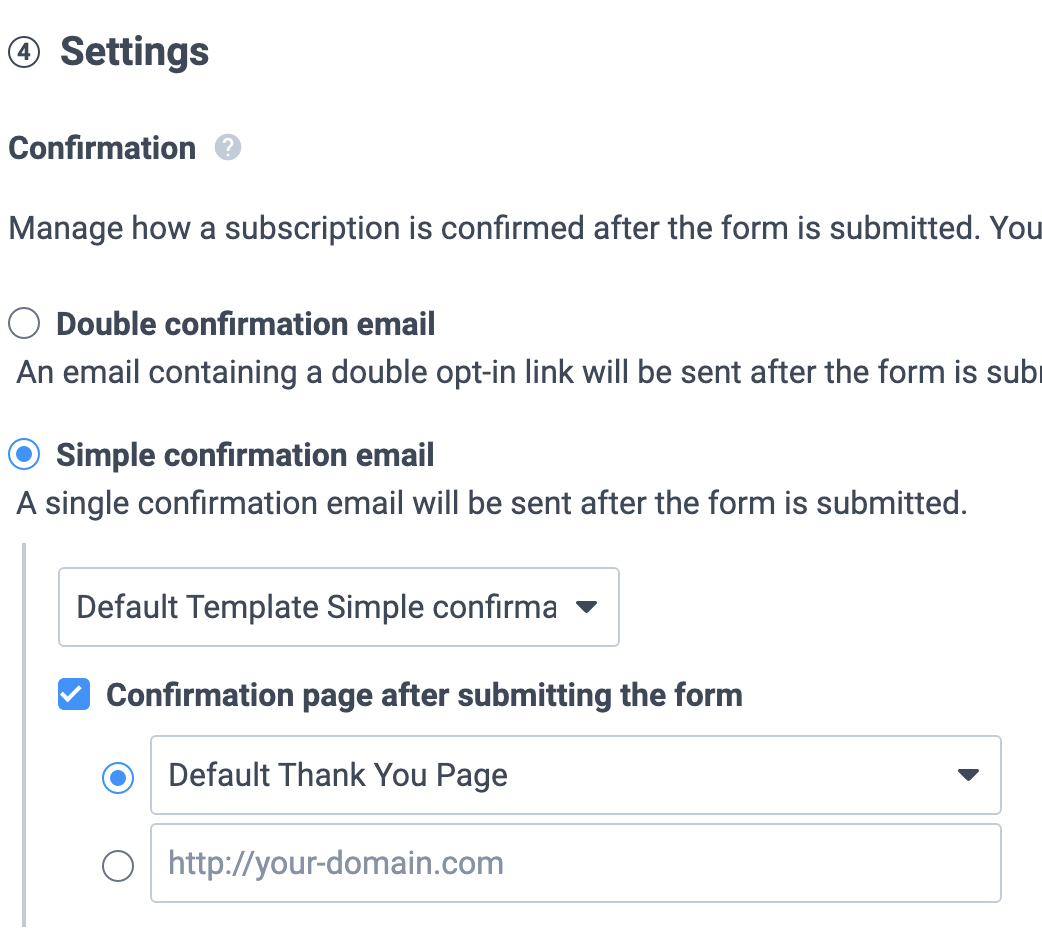1042x946 pixels.
Task: Click the 'single confirmation email will be sent' description
Action: (x=492, y=503)
